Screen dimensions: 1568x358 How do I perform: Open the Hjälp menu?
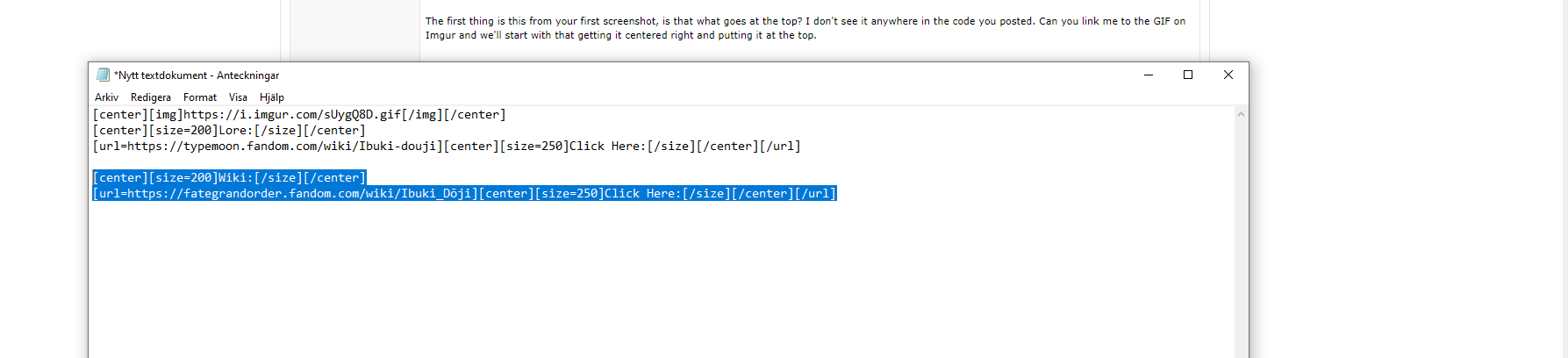click(x=272, y=97)
